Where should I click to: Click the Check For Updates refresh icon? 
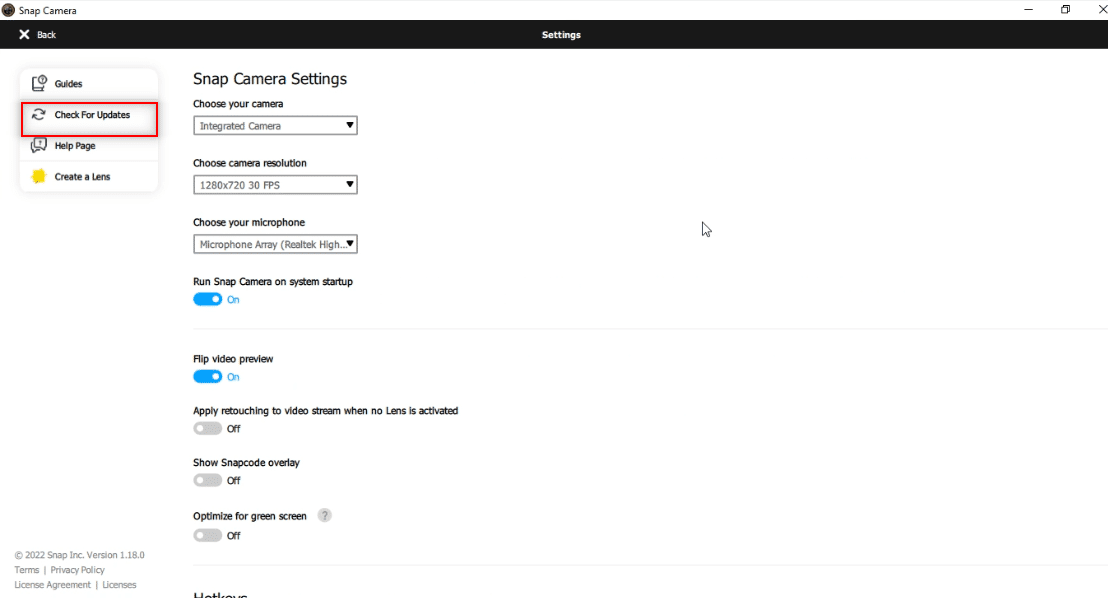point(39,115)
